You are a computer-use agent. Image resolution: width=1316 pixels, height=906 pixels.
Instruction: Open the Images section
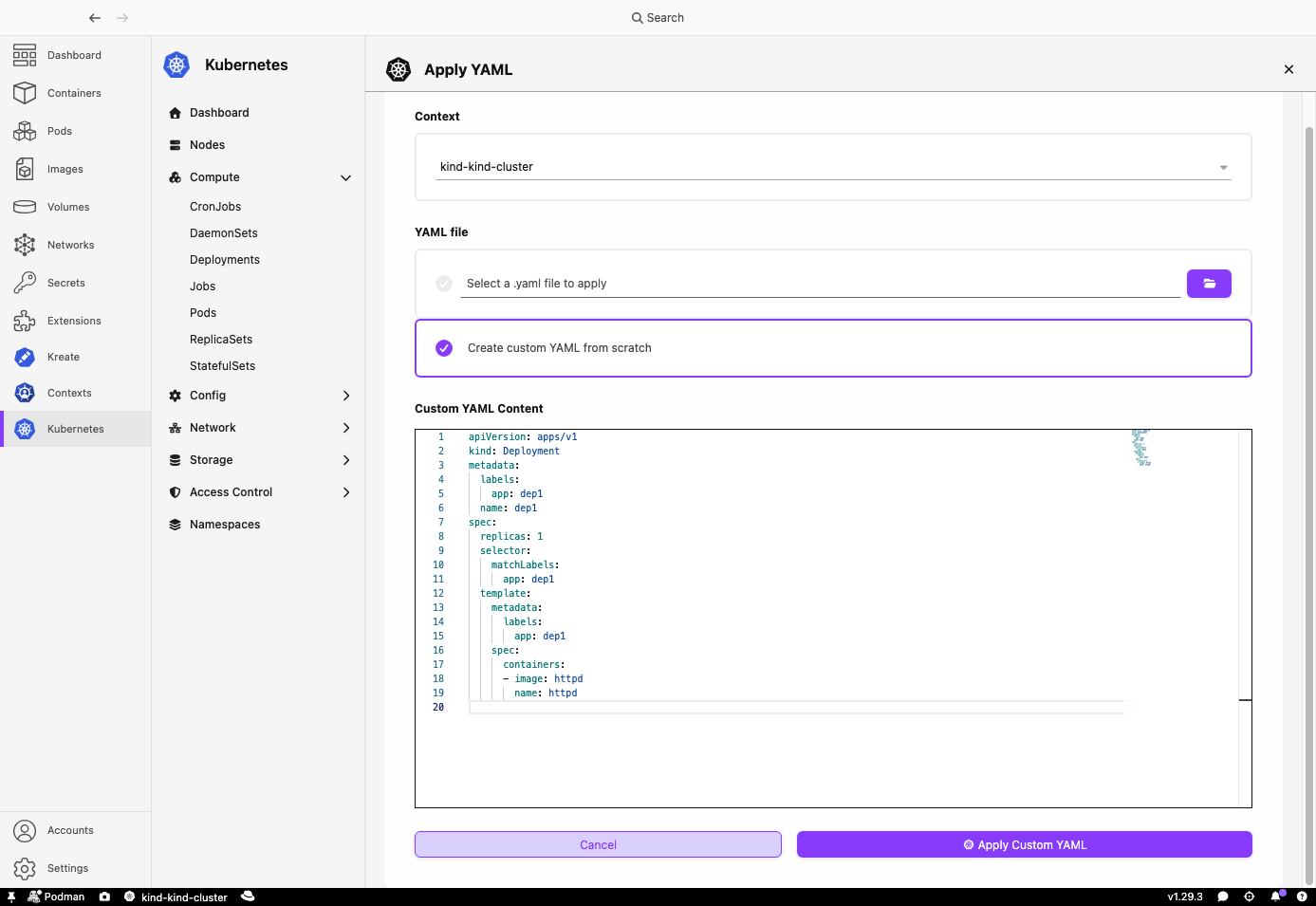75,169
